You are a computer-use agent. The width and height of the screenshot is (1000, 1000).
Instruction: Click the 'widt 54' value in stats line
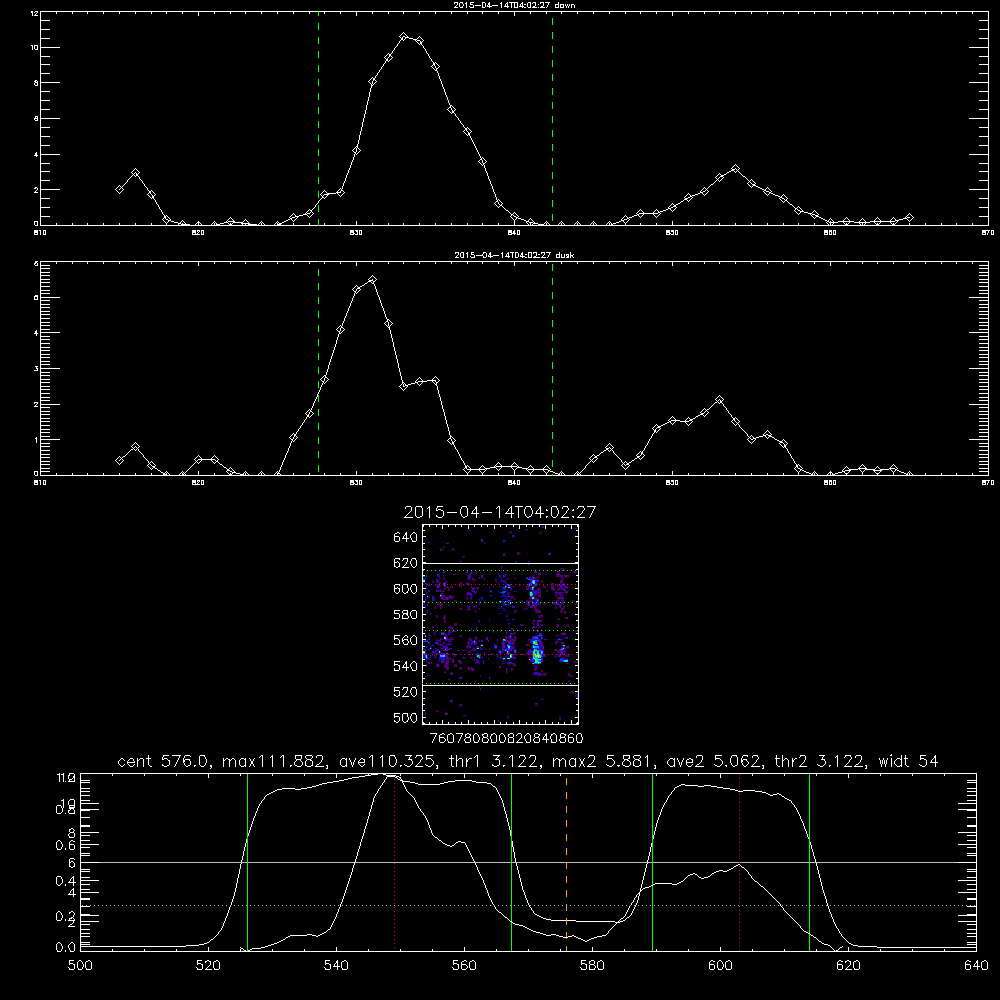coord(908,761)
